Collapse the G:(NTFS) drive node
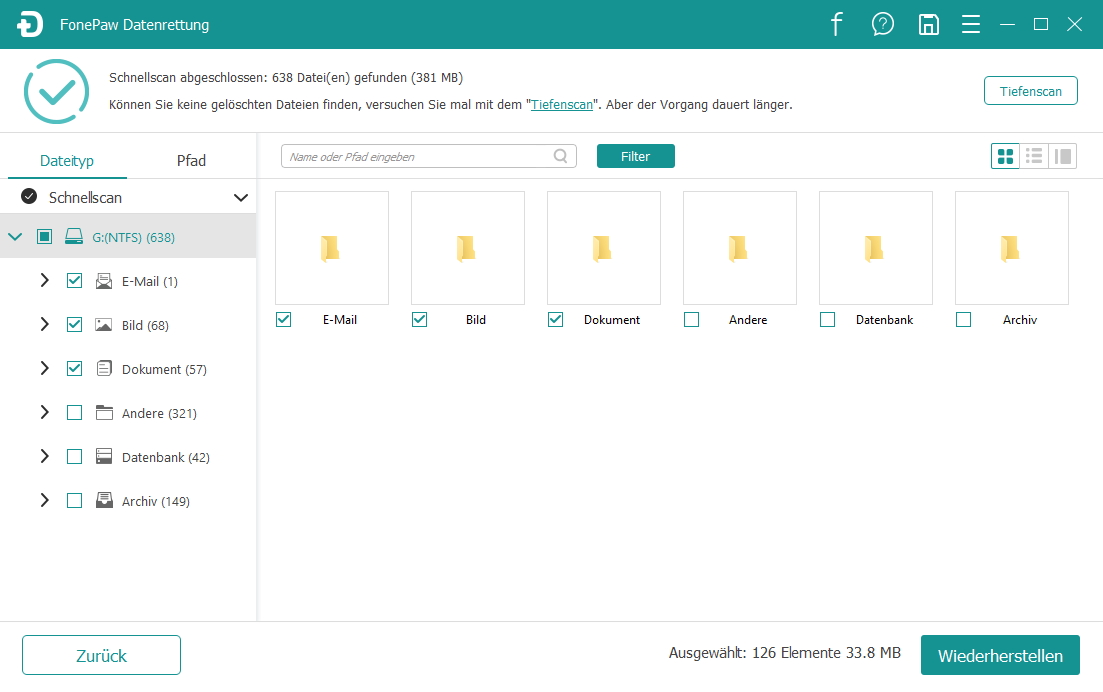The width and height of the screenshot is (1103, 692). (x=15, y=237)
